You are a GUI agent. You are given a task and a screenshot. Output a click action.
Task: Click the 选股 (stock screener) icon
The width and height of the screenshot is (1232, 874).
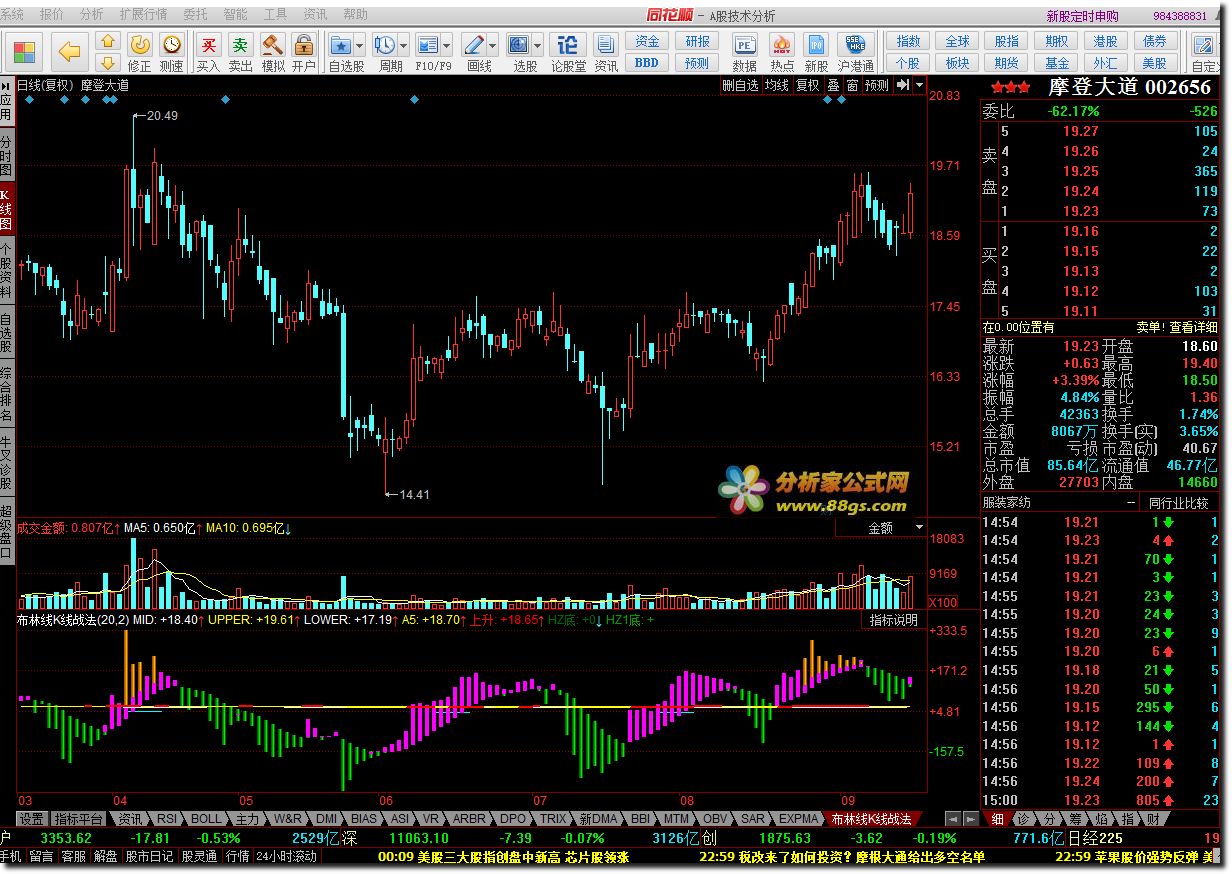coord(519,45)
